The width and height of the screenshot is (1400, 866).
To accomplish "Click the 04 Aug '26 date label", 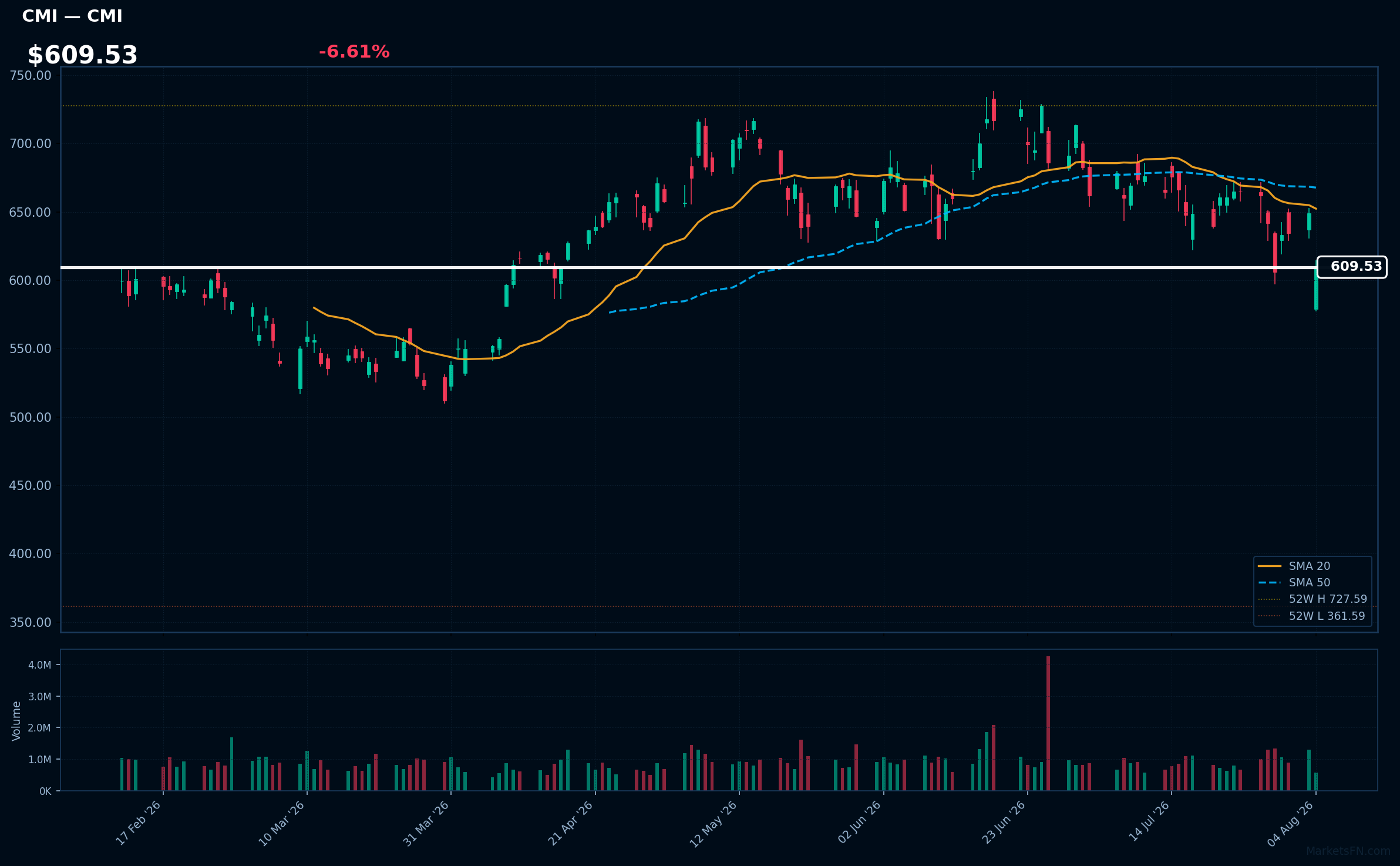I will click(x=1290, y=823).
